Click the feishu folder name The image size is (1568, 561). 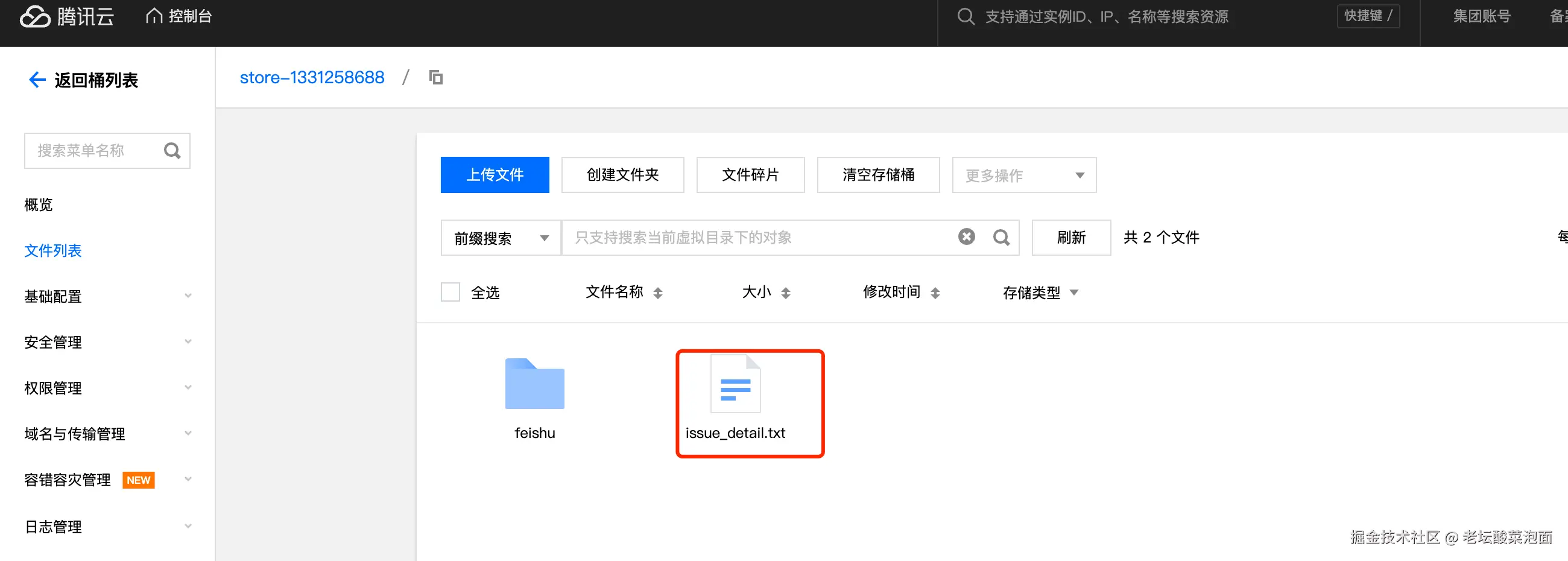point(534,433)
